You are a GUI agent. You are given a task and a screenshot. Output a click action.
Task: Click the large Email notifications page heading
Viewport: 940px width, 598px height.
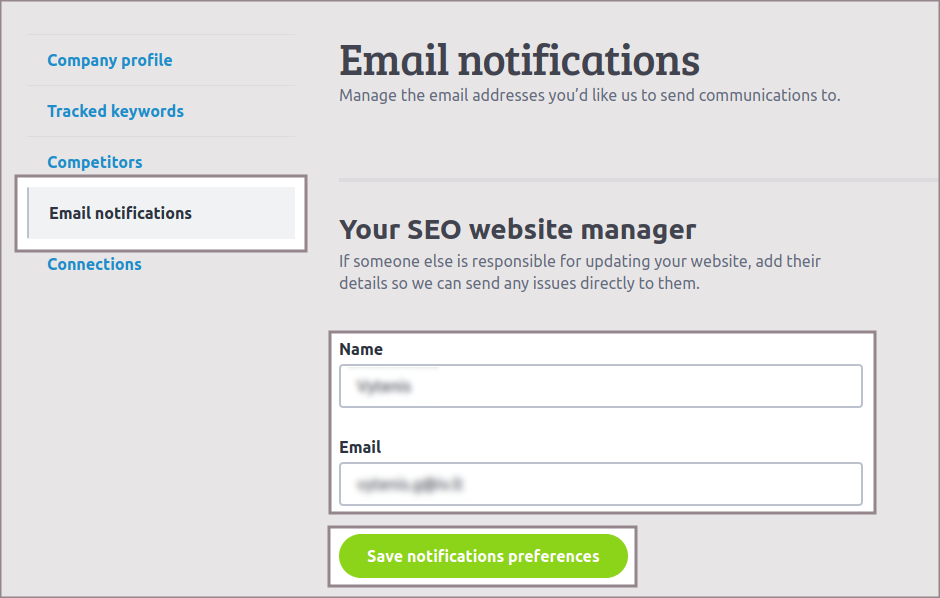coord(519,60)
